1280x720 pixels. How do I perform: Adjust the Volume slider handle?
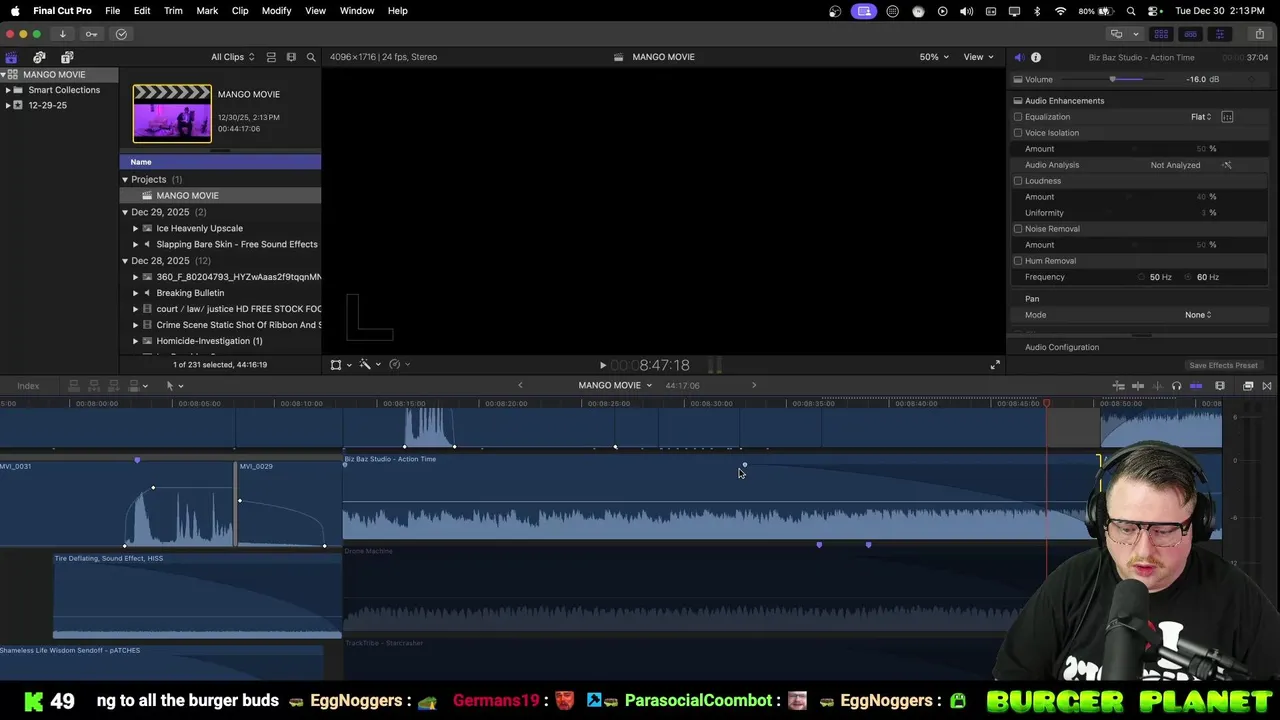(x=1113, y=79)
